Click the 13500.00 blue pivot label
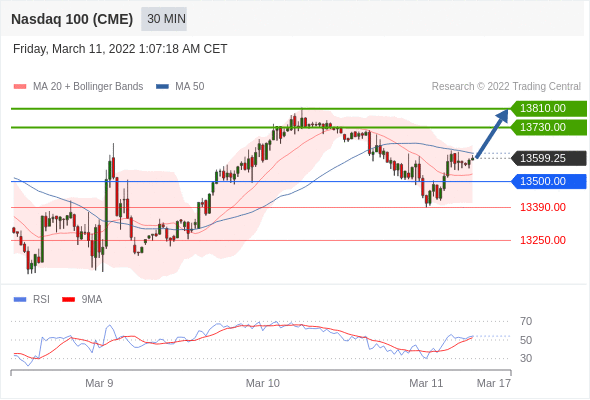This screenshot has height=400, width=590. [549, 181]
